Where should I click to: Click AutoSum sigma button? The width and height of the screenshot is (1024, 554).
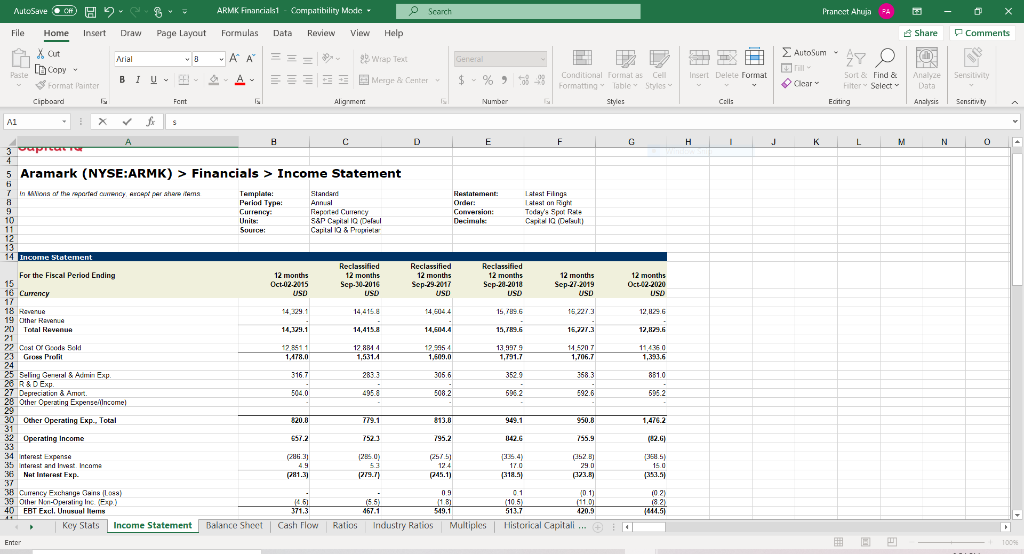[804, 52]
